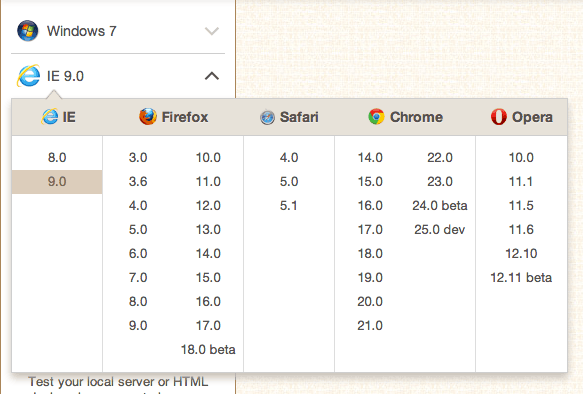Click the IE logo beside IE 9.0
The image size is (583, 394).
tap(28, 76)
